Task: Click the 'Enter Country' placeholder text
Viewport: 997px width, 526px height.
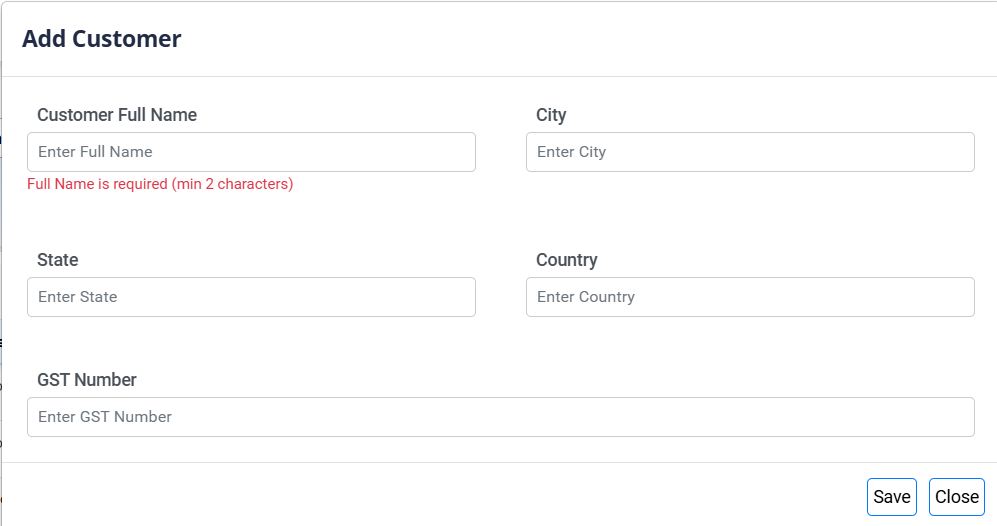Action: coord(585,297)
